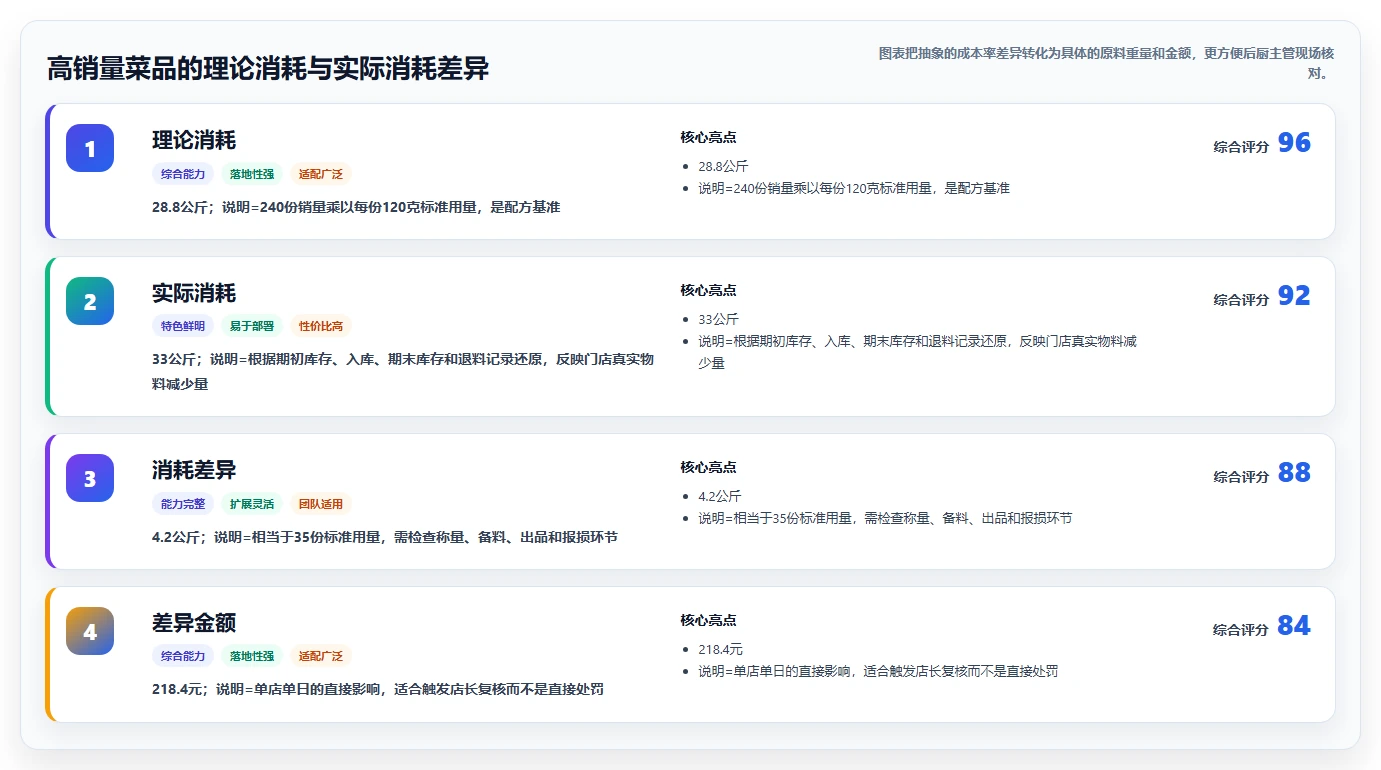The image size is (1381, 770).
Task: Click bullet 说明=相当于35份标准用量
Action: [885, 519]
